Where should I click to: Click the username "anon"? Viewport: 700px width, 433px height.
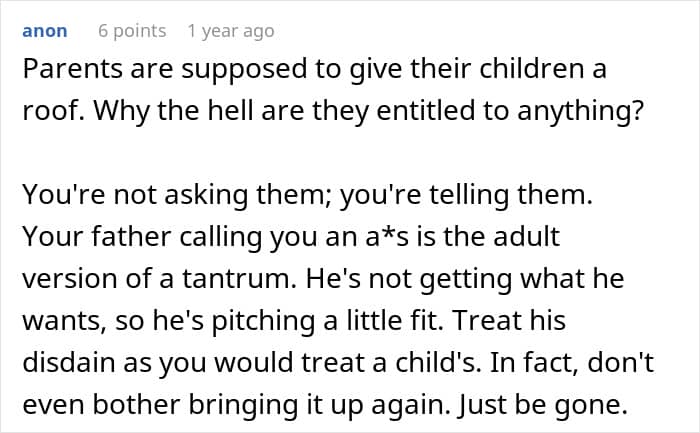tap(44, 31)
